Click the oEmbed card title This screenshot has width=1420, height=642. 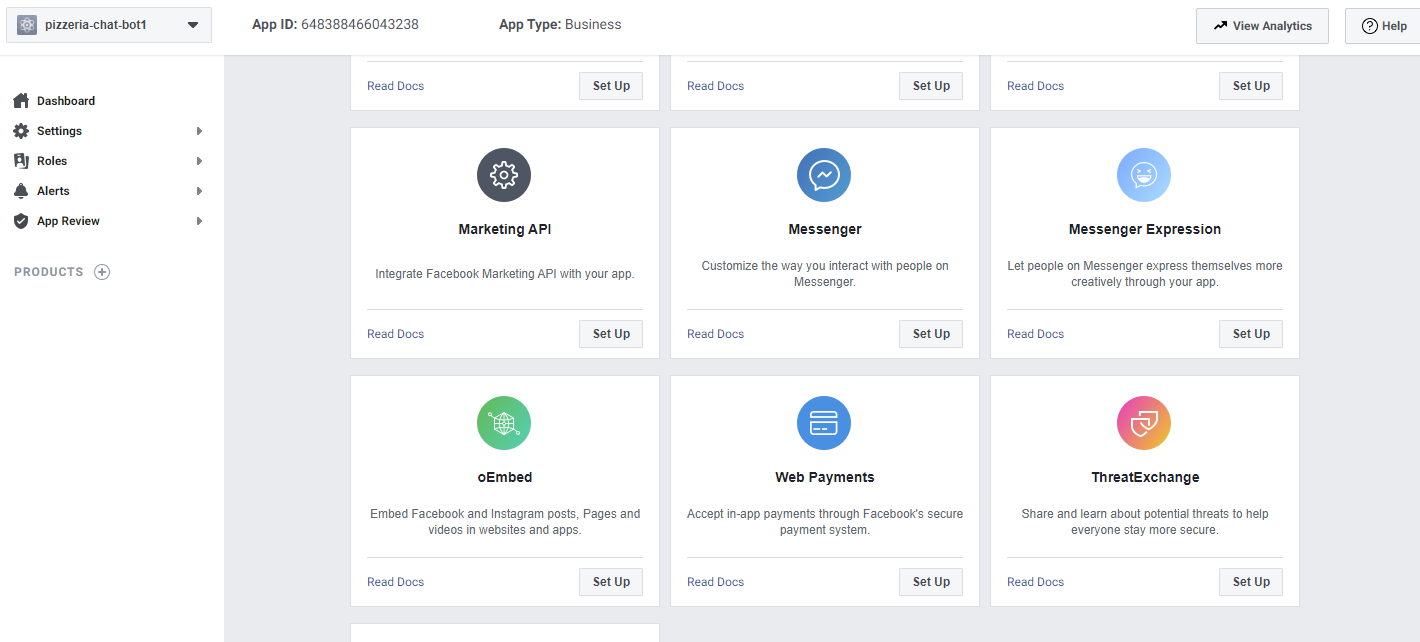pos(505,477)
